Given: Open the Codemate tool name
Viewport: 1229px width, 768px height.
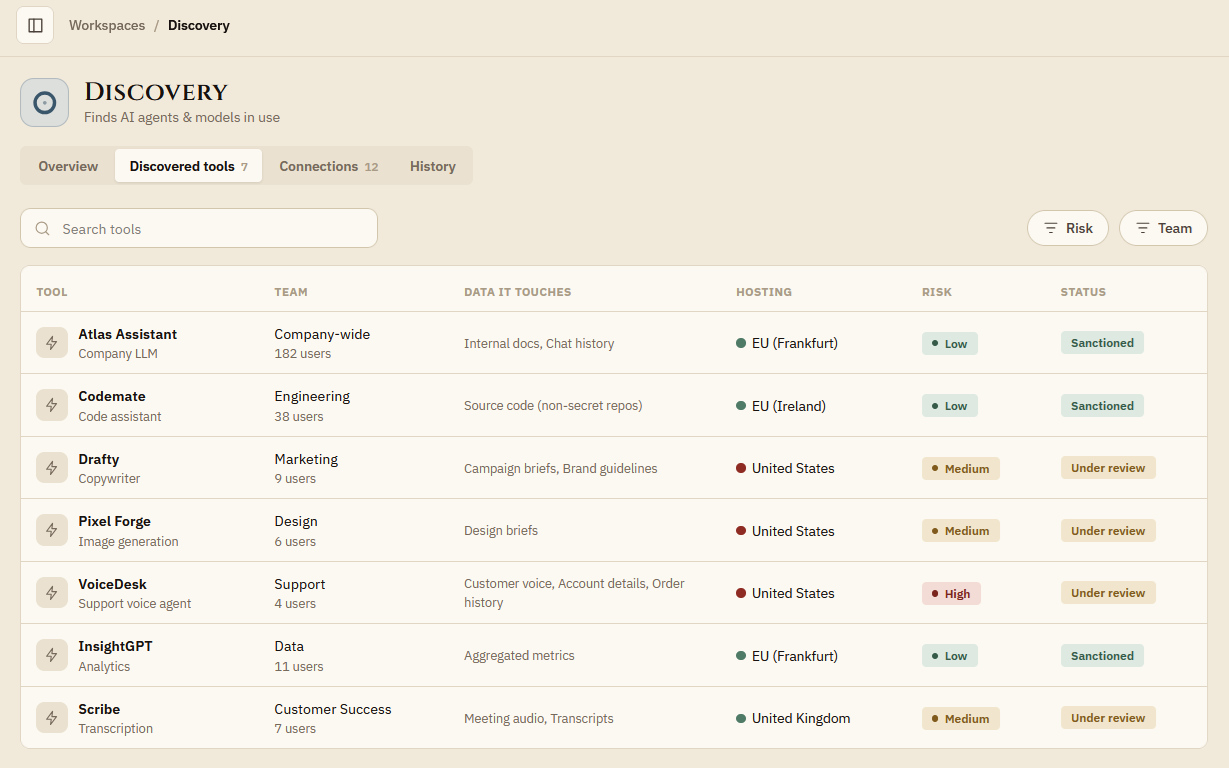Looking at the screenshot, I should point(112,396).
